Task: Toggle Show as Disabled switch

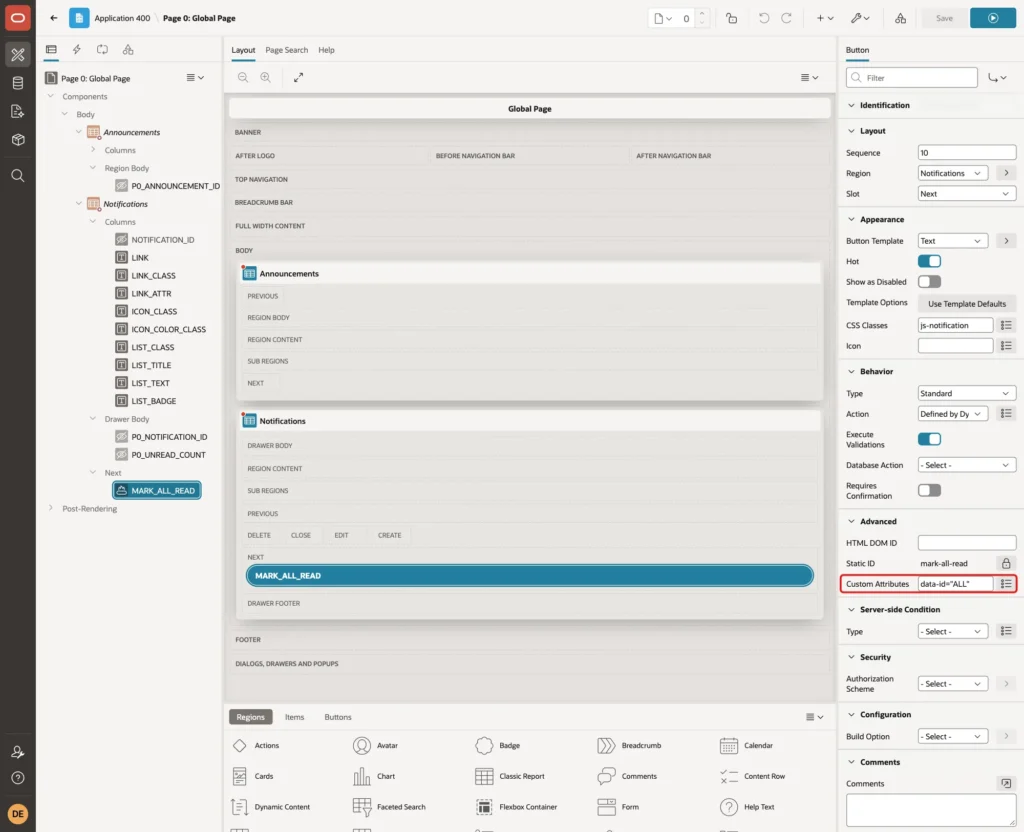Action: [929, 281]
